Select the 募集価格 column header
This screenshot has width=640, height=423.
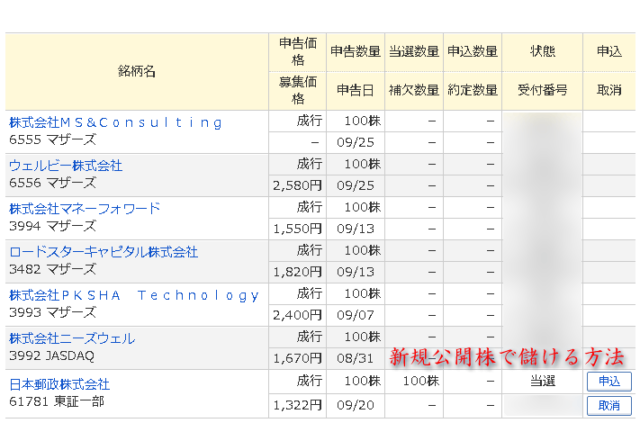point(298,91)
